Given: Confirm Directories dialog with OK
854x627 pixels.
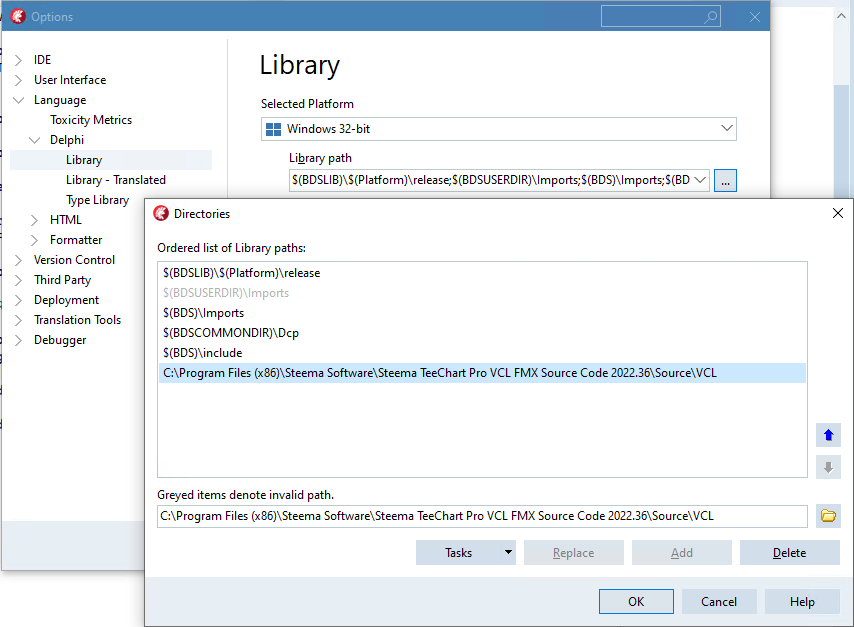Looking at the screenshot, I should pyautogui.click(x=636, y=601).
